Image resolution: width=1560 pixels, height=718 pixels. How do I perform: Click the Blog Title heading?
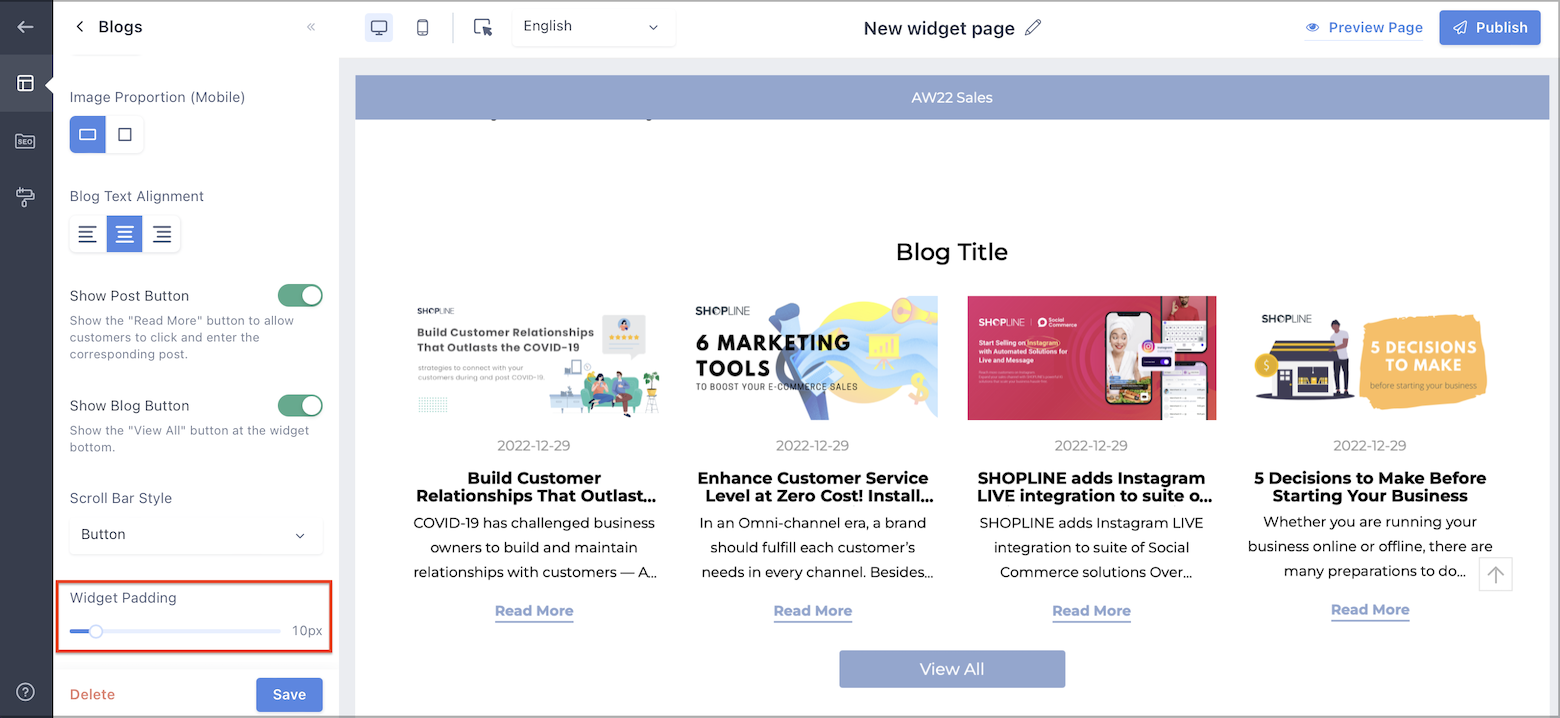coord(952,252)
